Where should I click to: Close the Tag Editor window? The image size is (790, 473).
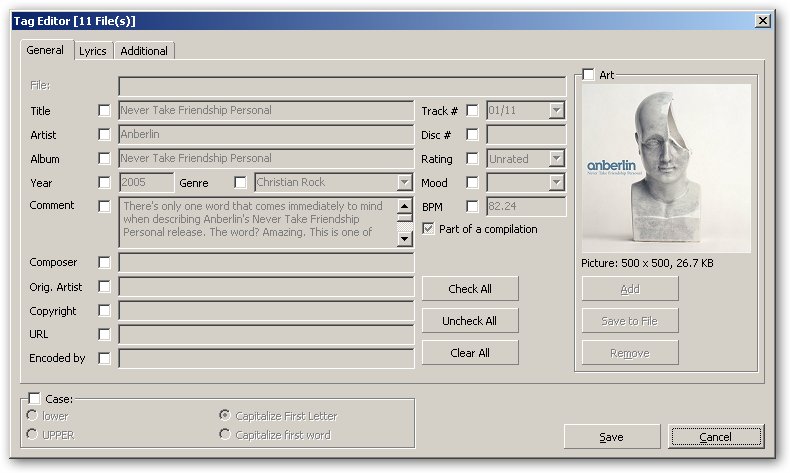762,20
